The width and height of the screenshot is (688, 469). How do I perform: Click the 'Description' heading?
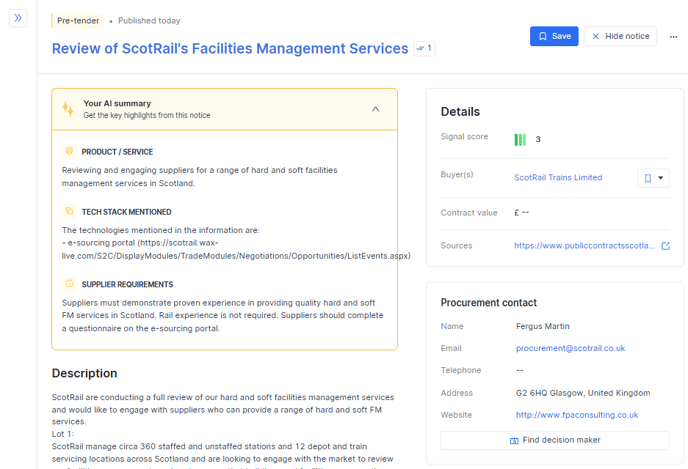click(84, 373)
